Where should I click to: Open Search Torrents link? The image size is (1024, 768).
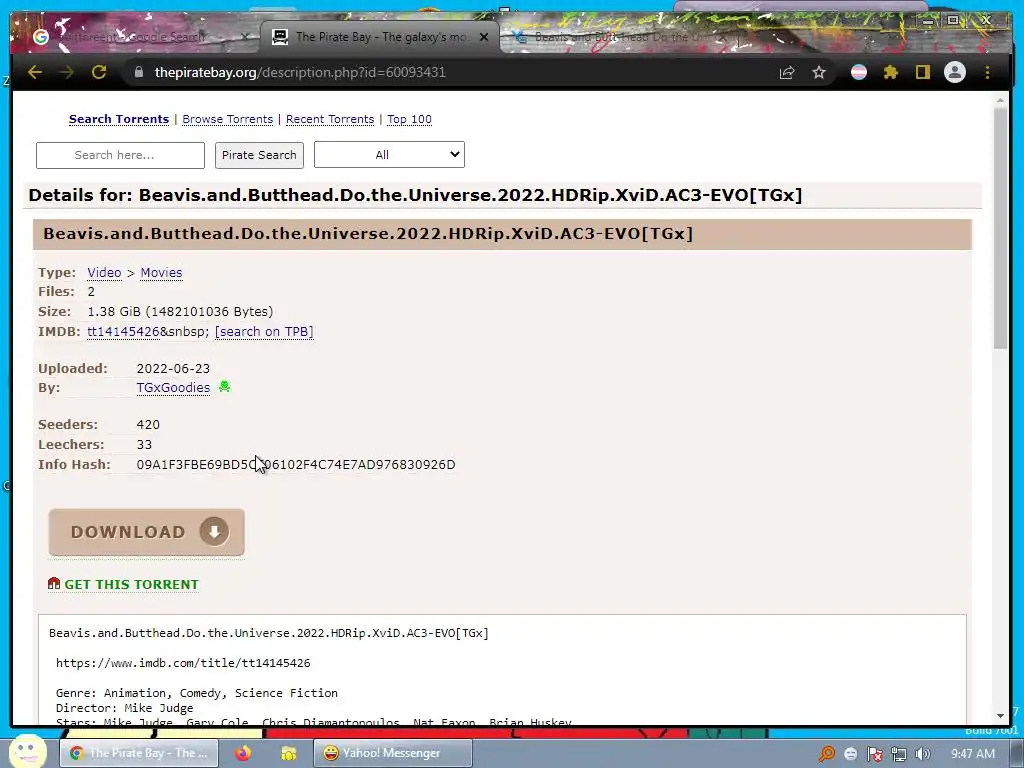coord(119,119)
